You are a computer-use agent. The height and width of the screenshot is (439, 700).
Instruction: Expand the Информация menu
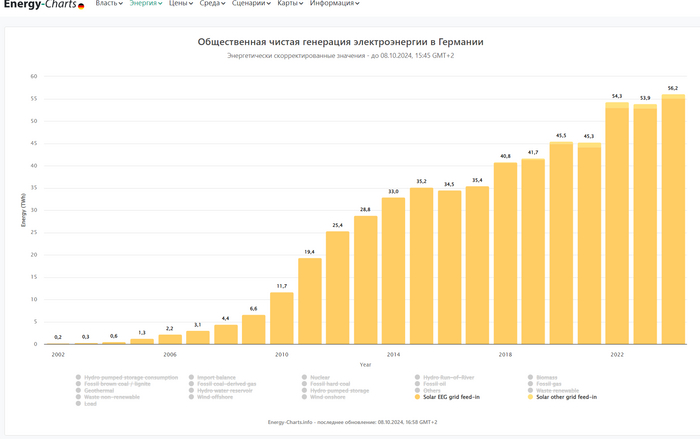pyautogui.click(x=334, y=3)
